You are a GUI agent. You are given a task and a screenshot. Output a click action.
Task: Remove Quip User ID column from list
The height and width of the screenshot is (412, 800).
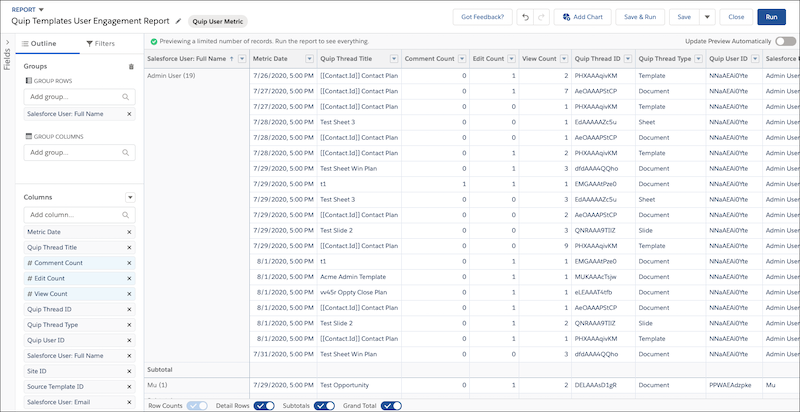(129, 340)
